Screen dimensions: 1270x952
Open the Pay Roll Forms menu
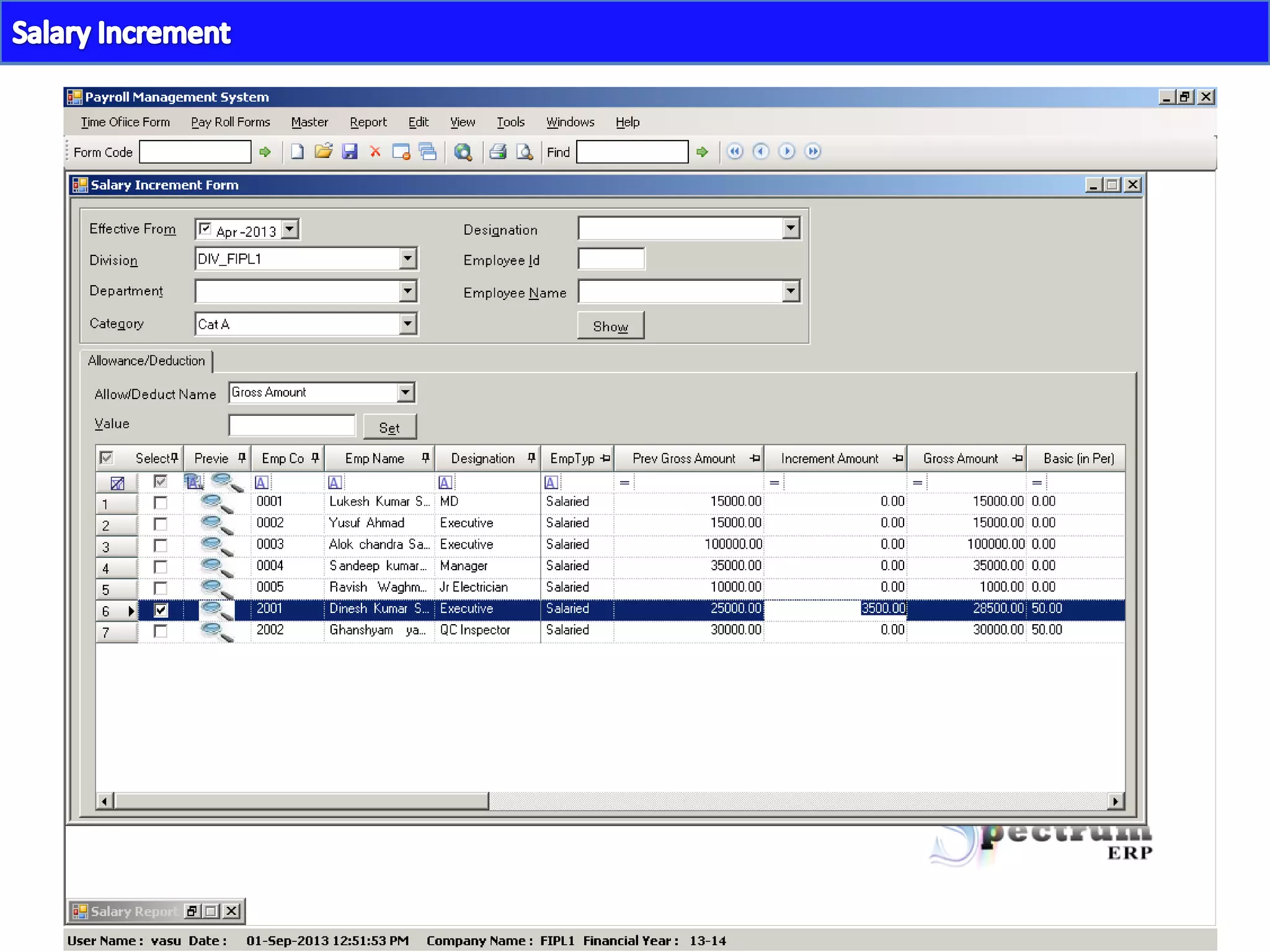(230, 122)
